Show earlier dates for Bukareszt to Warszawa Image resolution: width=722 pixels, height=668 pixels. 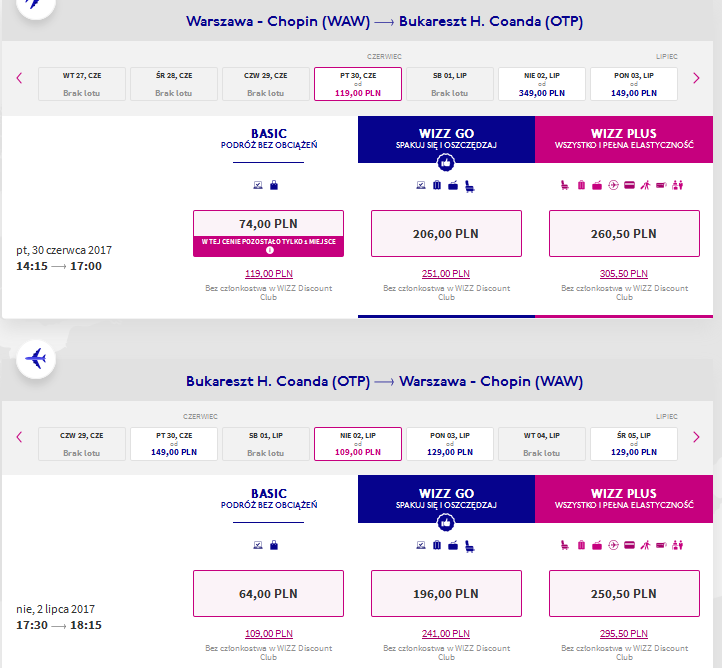(x=19, y=437)
